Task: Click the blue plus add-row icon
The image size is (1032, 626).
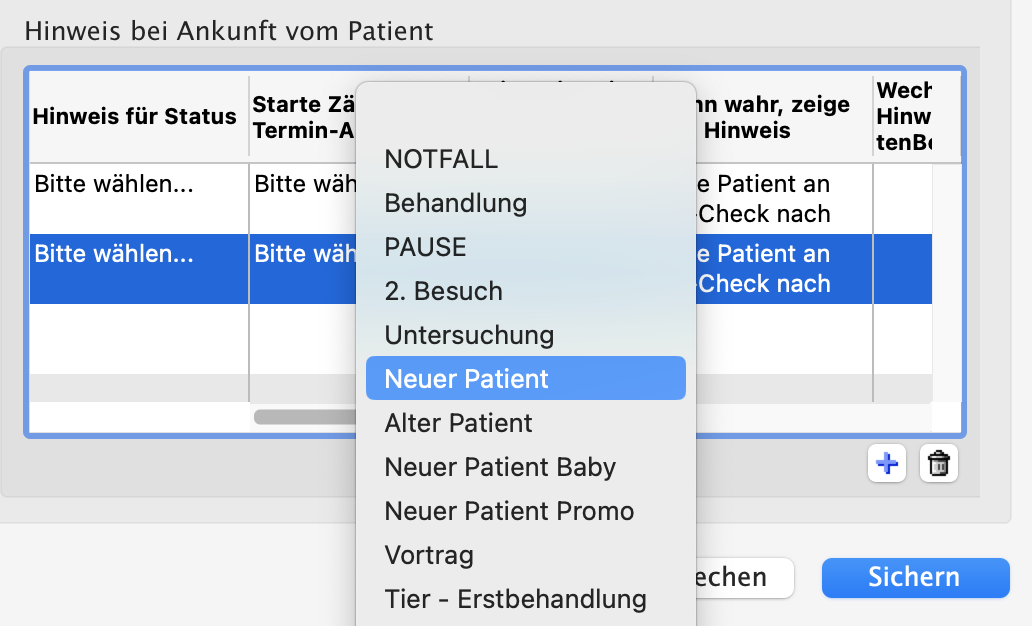Action: point(887,463)
